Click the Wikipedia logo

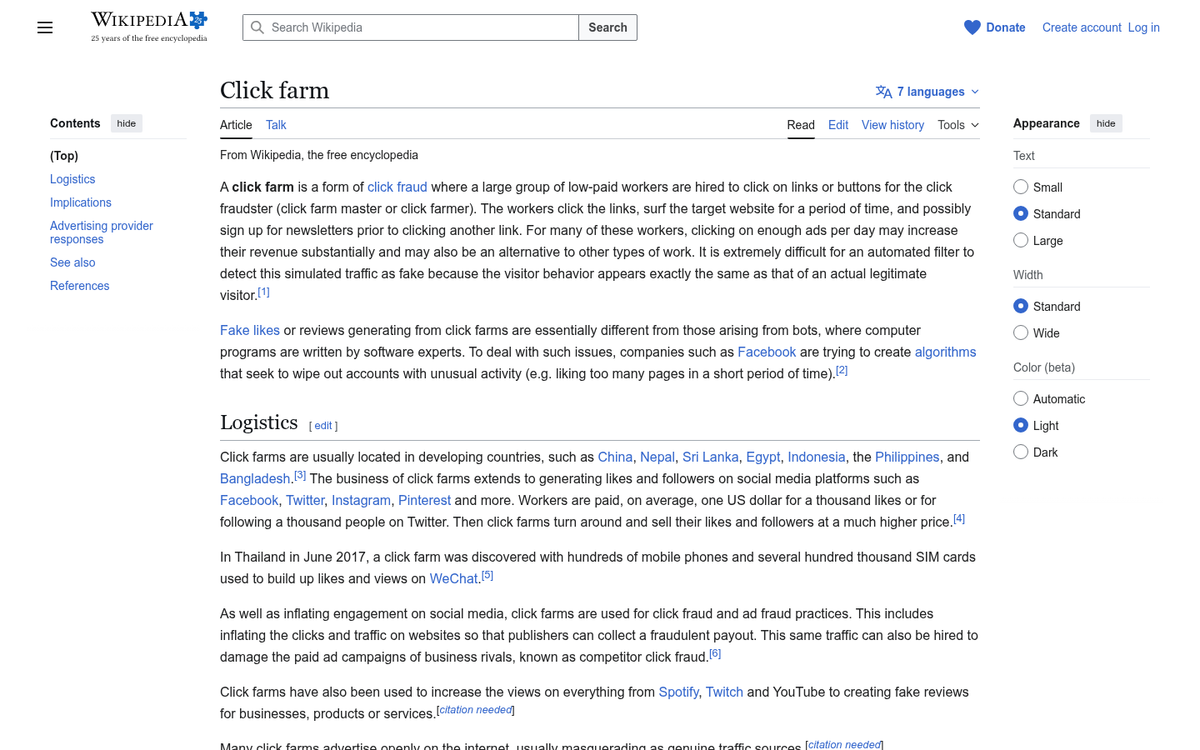click(x=149, y=27)
